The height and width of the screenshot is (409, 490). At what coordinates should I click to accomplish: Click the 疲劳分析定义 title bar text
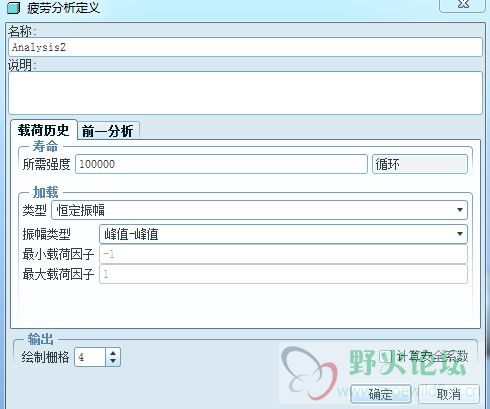tap(63, 8)
